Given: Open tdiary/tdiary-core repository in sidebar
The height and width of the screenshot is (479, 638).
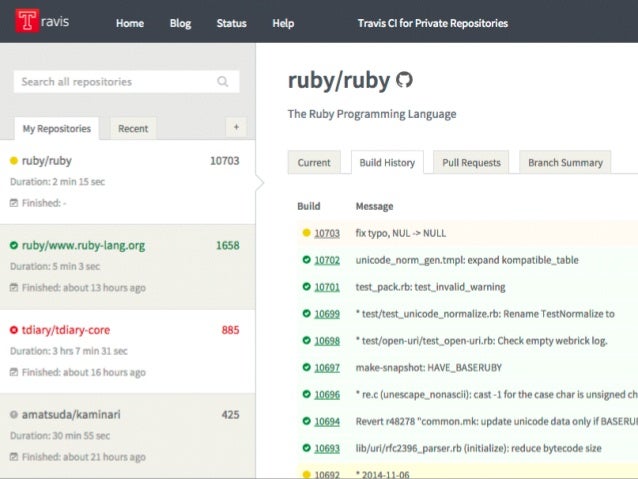Looking at the screenshot, I should click(66, 330).
